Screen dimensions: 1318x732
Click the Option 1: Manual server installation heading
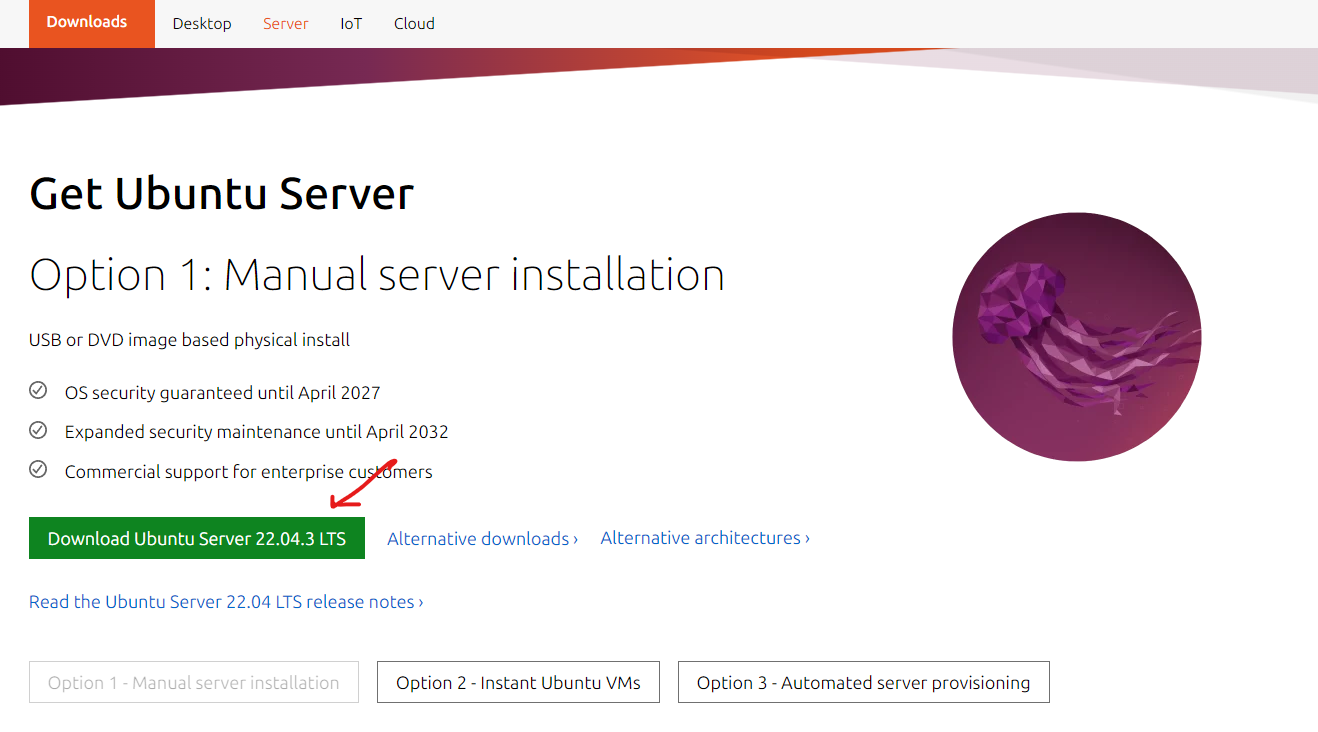[376, 275]
